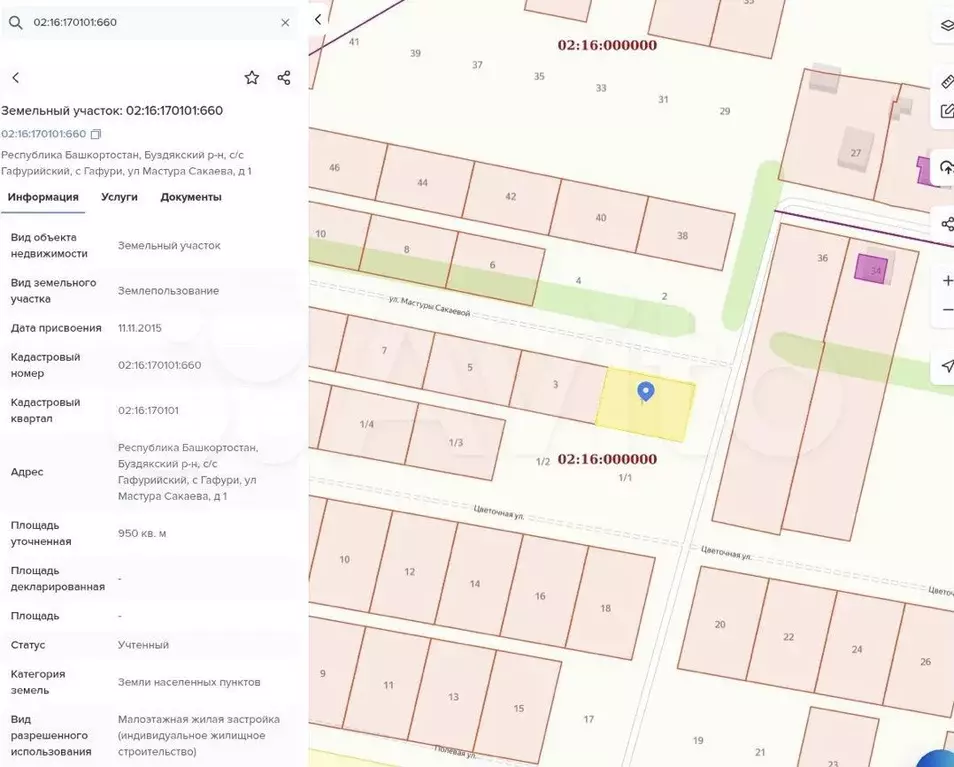Click the status value 'Учтенный'
Screen dimensions: 954x767
[144, 645]
